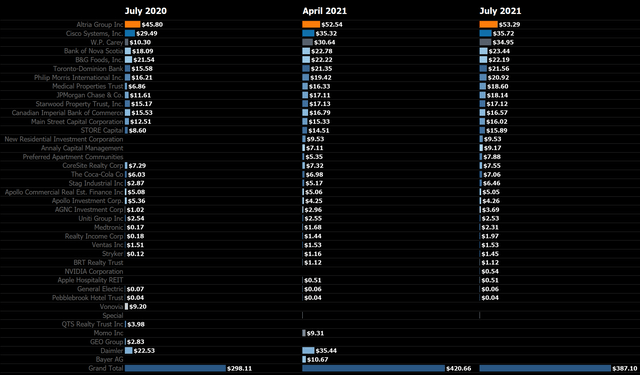Select the Daimler July 2020 bar
640x375 pixels.
129,351
